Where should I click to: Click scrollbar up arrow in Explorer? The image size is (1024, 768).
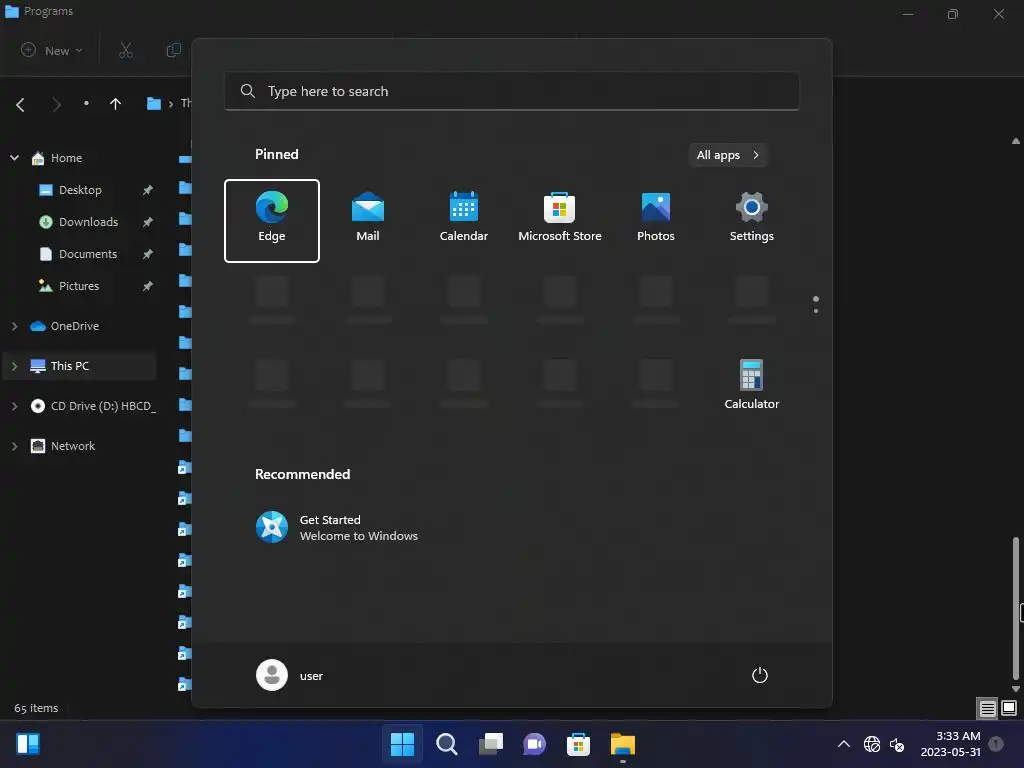(x=1016, y=140)
